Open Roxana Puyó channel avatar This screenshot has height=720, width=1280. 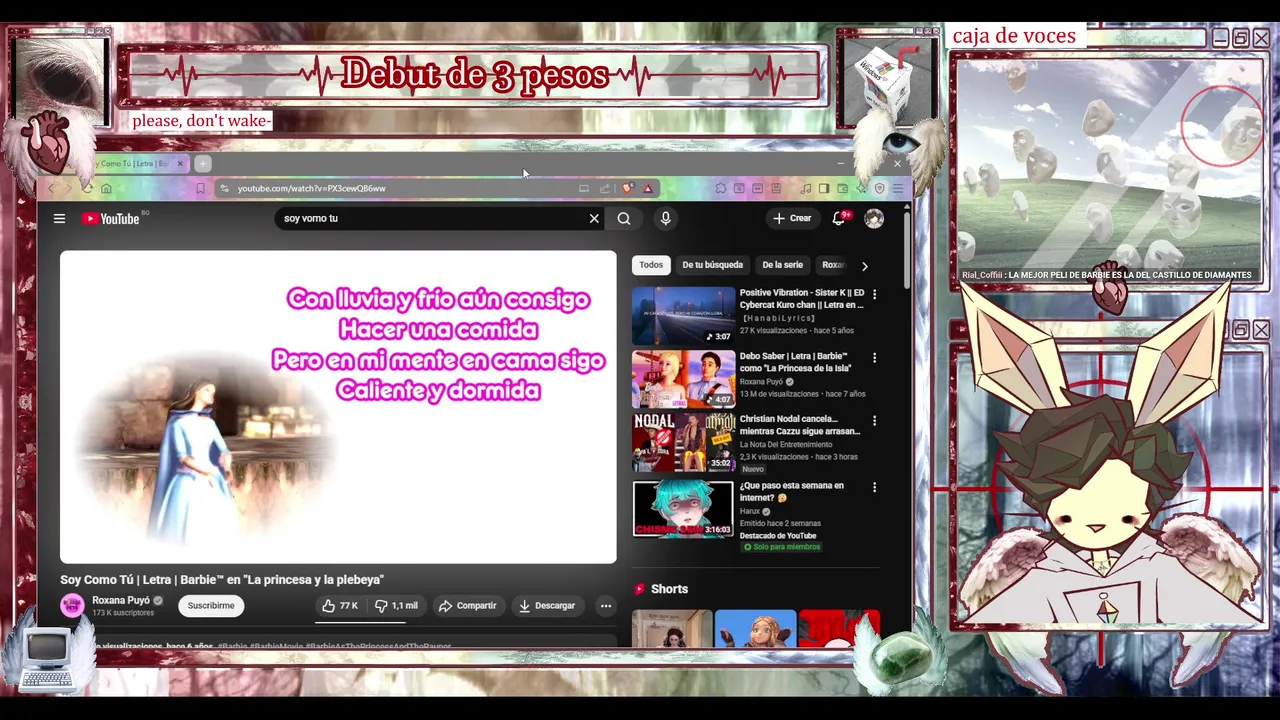click(72, 605)
